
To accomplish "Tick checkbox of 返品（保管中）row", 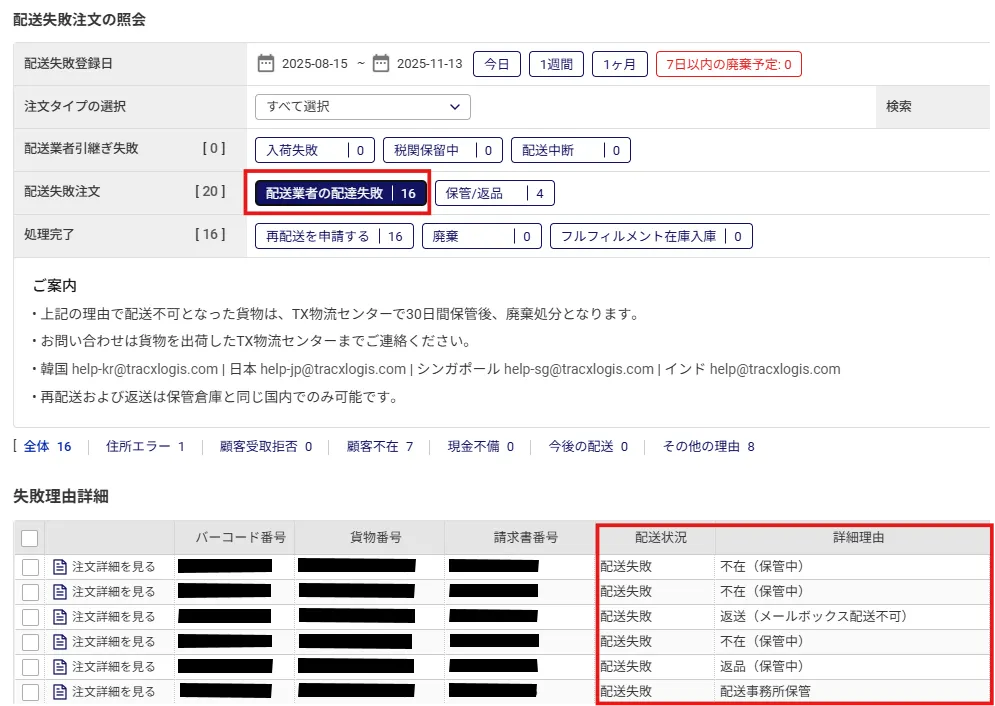I will pyautogui.click(x=30, y=667).
